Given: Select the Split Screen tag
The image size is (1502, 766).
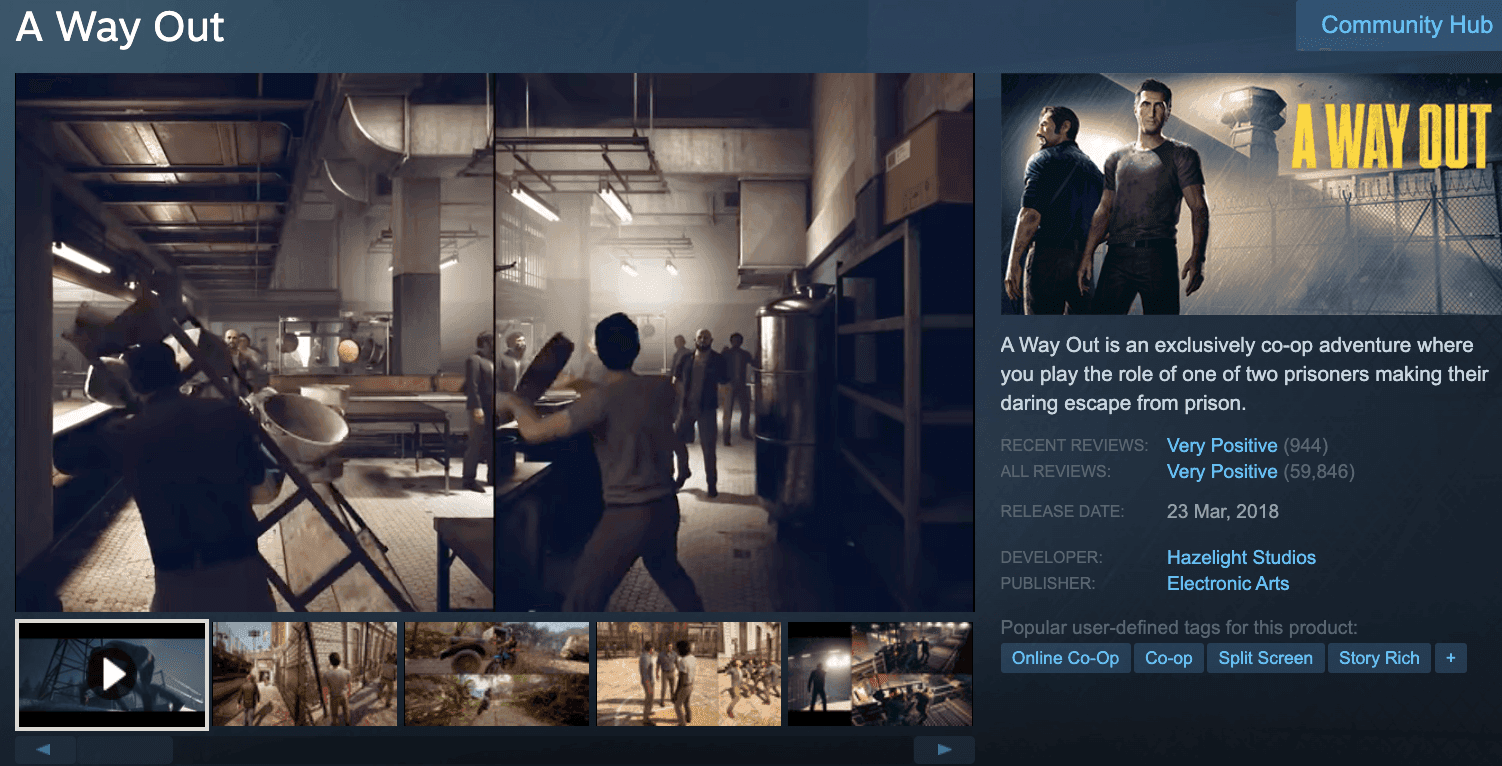Looking at the screenshot, I should click(x=1265, y=658).
